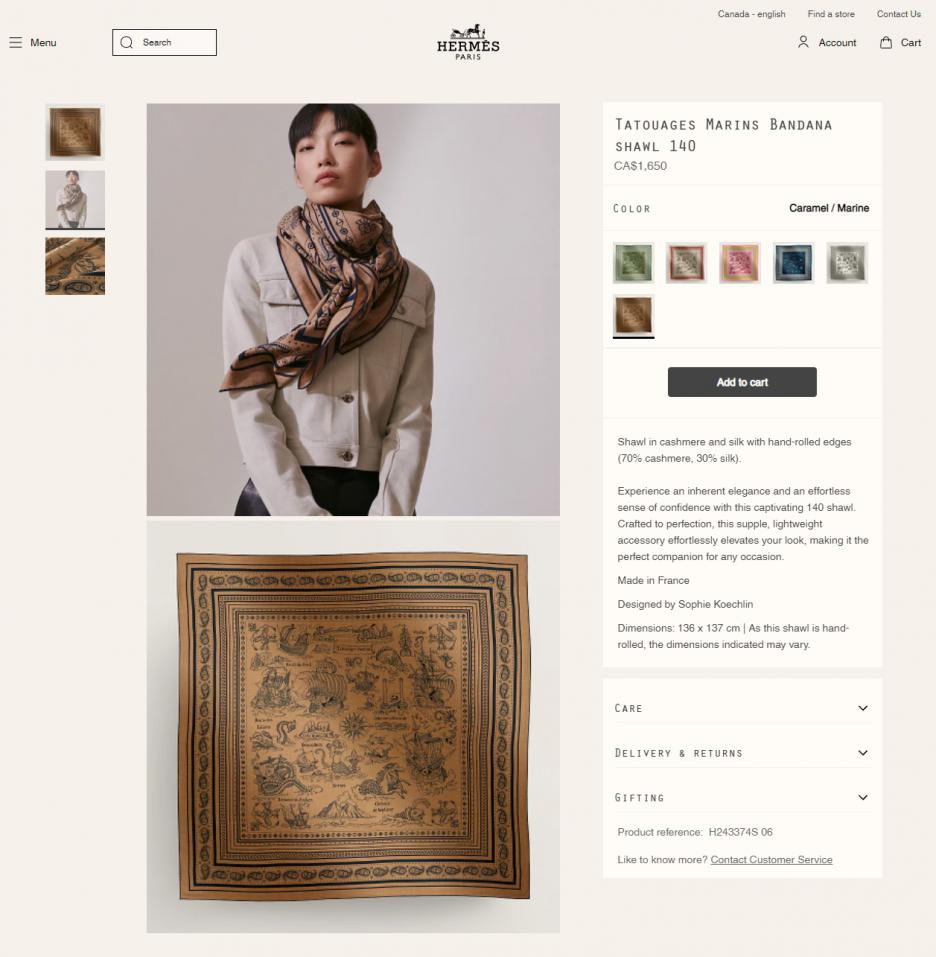The width and height of the screenshot is (936, 957).
Task: Select the grey shawl color swatch
Action: [847, 262]
